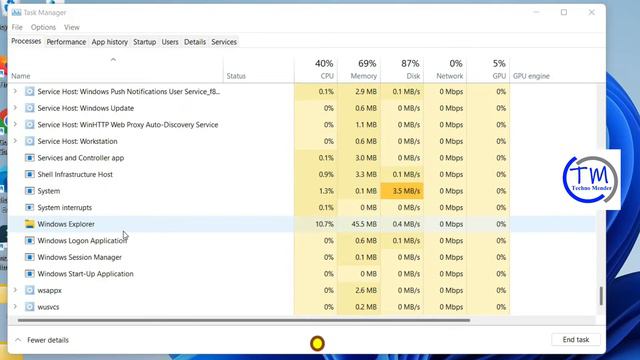Click the Windows Logon Application icon
This screenshot has height=360, width=640.
(x=29, y=240)
